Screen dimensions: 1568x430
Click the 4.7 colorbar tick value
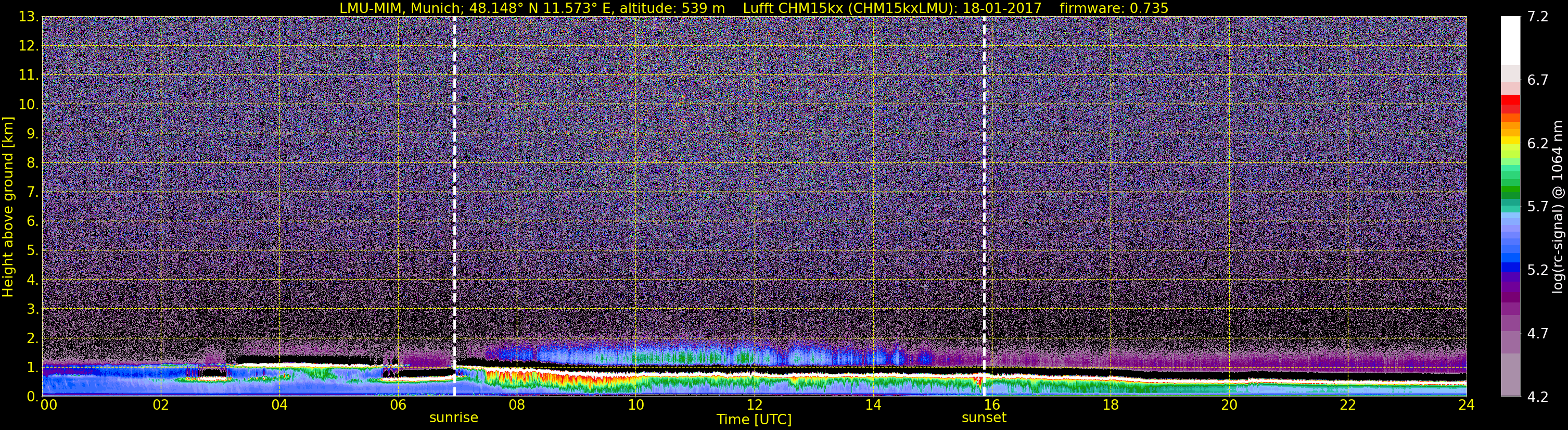(1538, 333)
